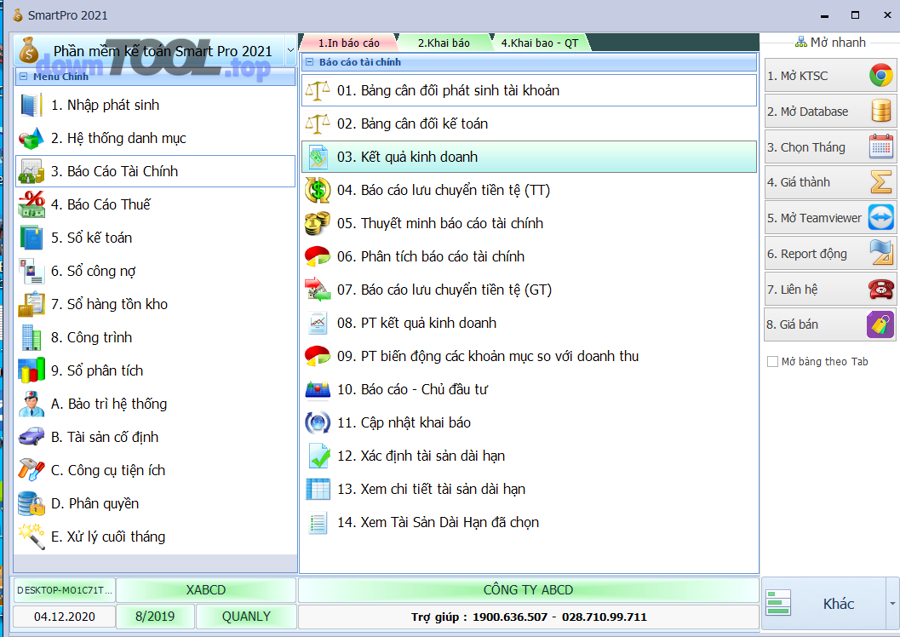
Task: Click the 3. Chọn Tháng button
Action: 831,147
